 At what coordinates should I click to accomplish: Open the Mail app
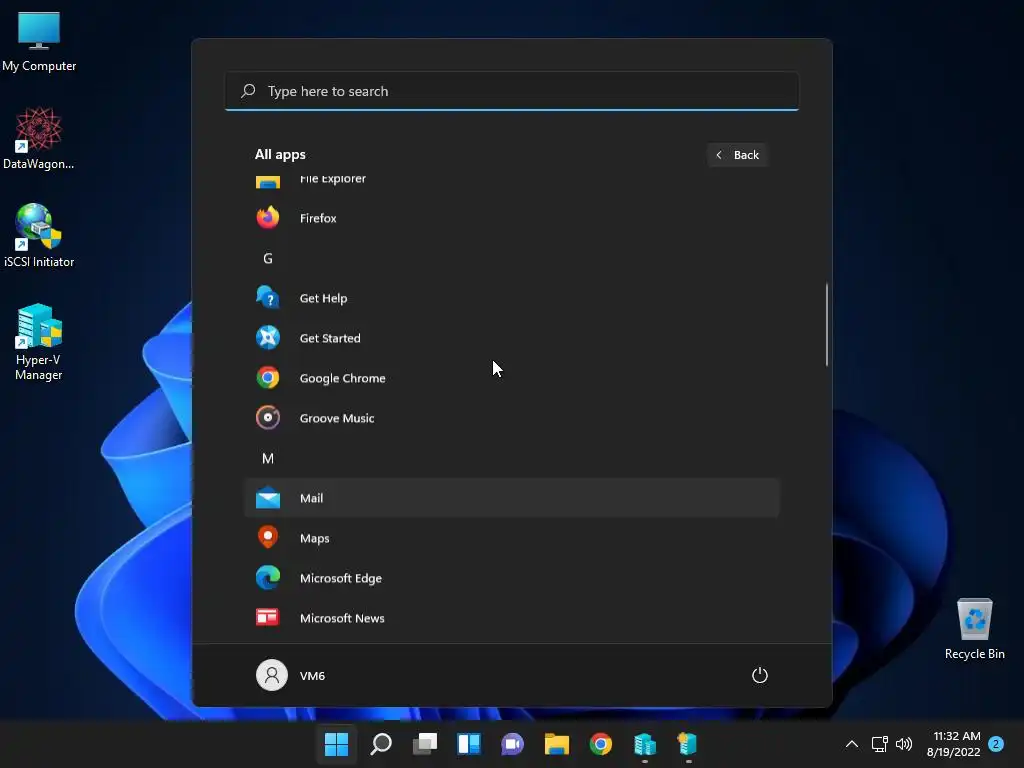511,498
